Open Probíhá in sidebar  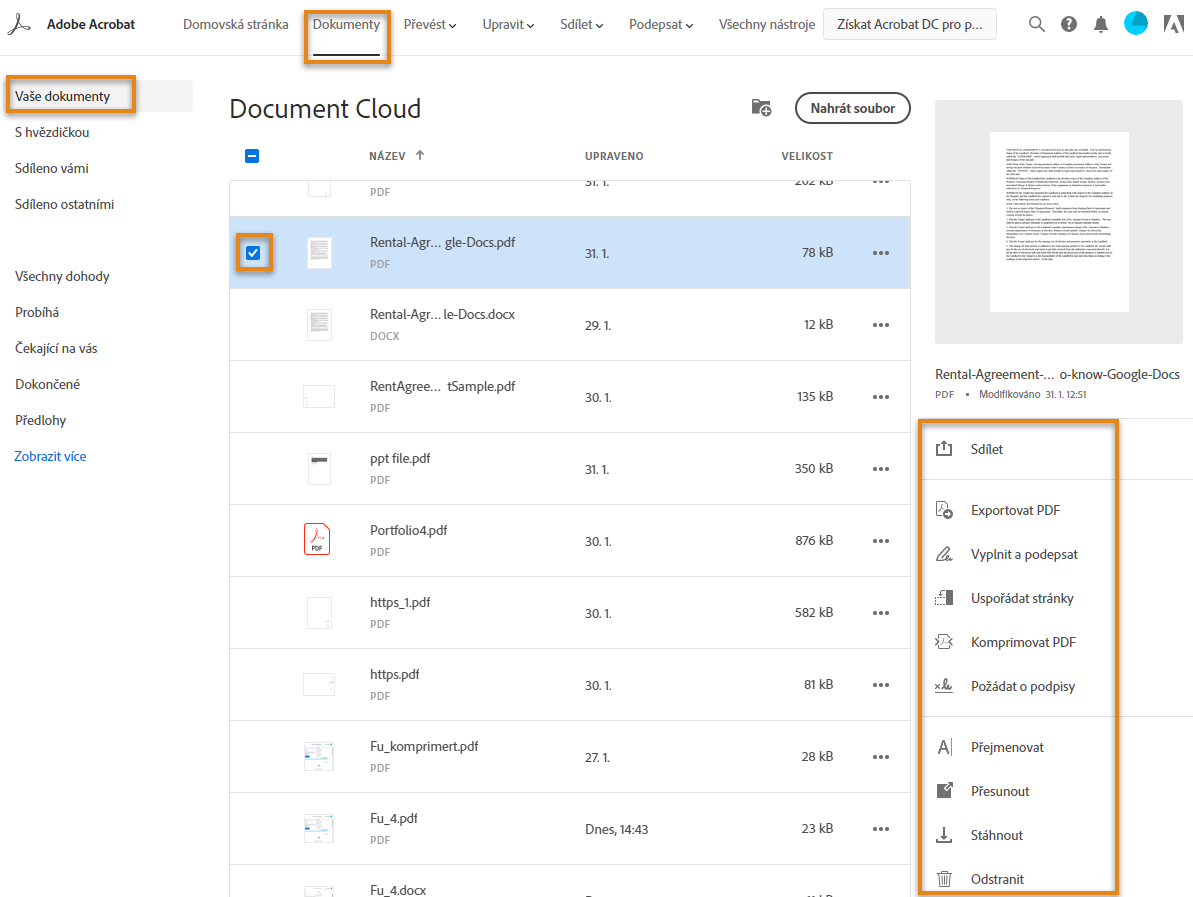coord(37,312)
